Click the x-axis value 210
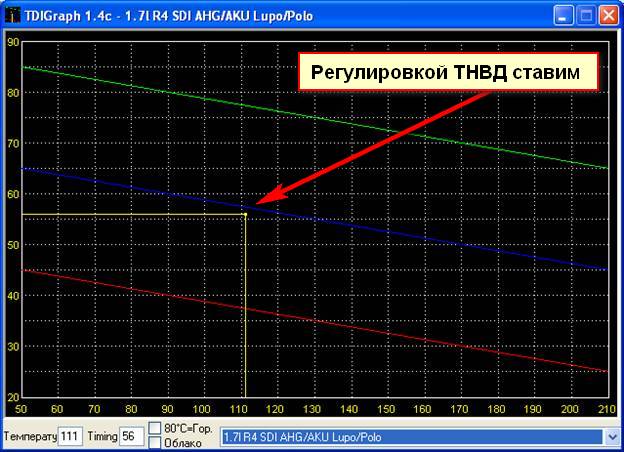 coord(607,409)
